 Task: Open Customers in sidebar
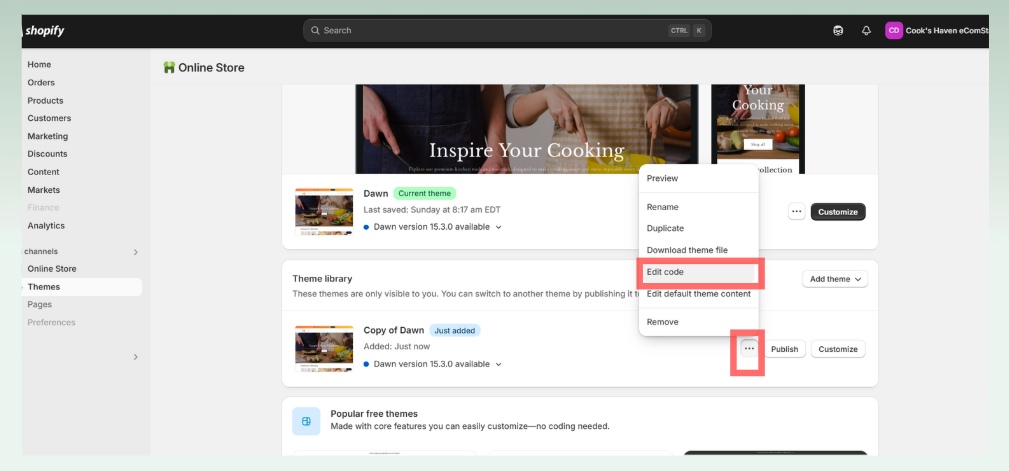click(49, 118)
